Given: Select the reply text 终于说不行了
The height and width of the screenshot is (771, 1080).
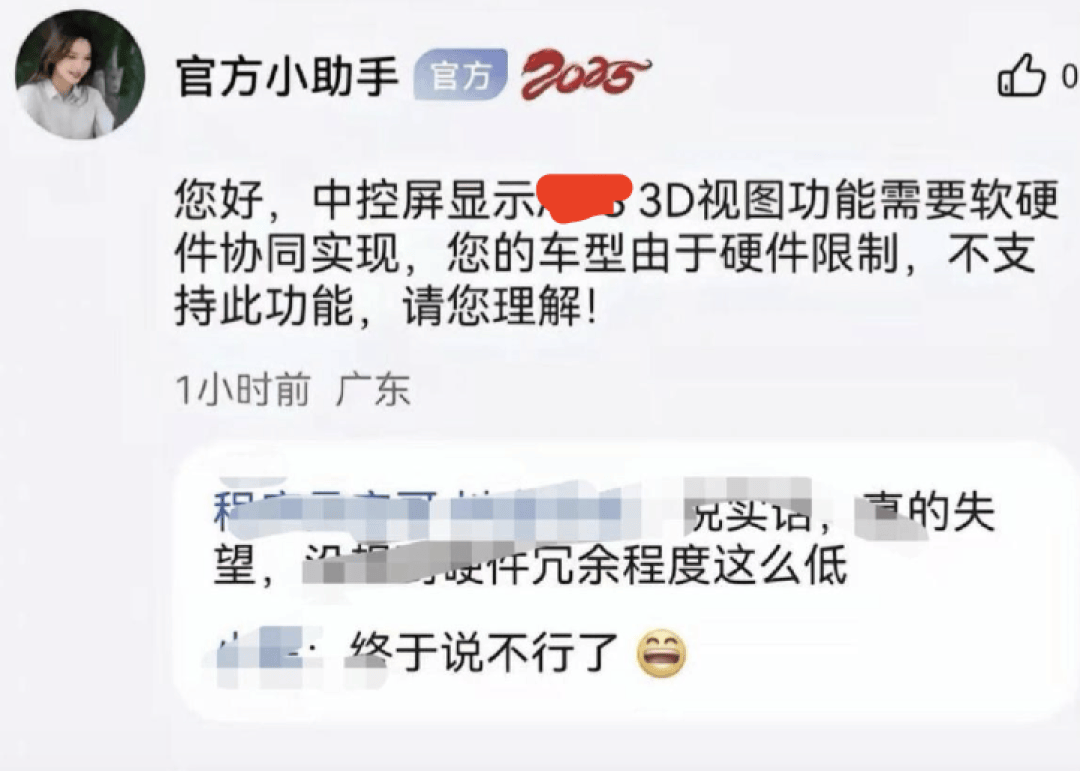Looking at the screenshot, I should [x=484, y=652].
